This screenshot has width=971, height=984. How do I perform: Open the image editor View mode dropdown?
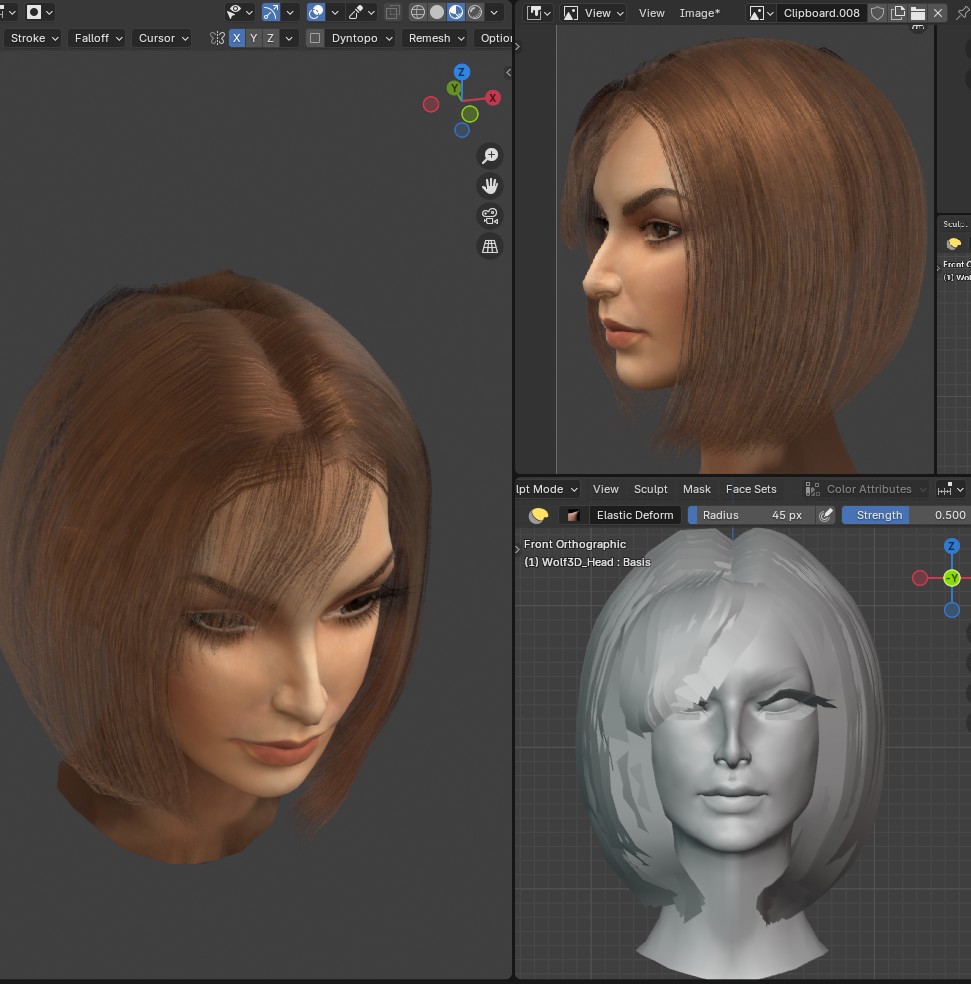pos(594,13)
